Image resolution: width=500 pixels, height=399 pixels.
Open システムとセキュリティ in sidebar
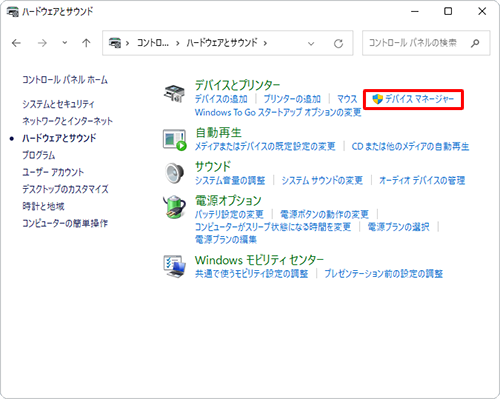(58, 104)
